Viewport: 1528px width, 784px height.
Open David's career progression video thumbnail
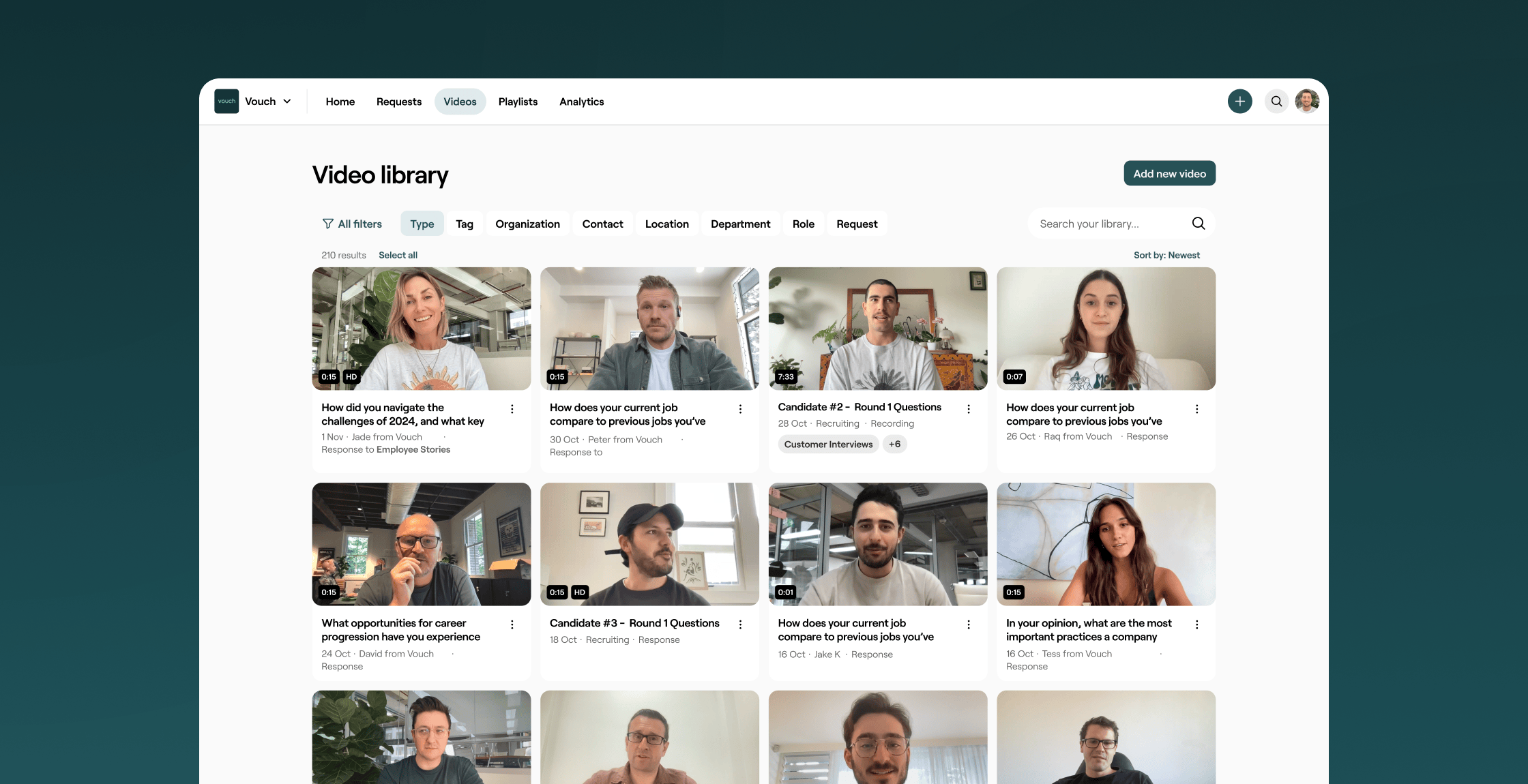(x=422, y=544)
